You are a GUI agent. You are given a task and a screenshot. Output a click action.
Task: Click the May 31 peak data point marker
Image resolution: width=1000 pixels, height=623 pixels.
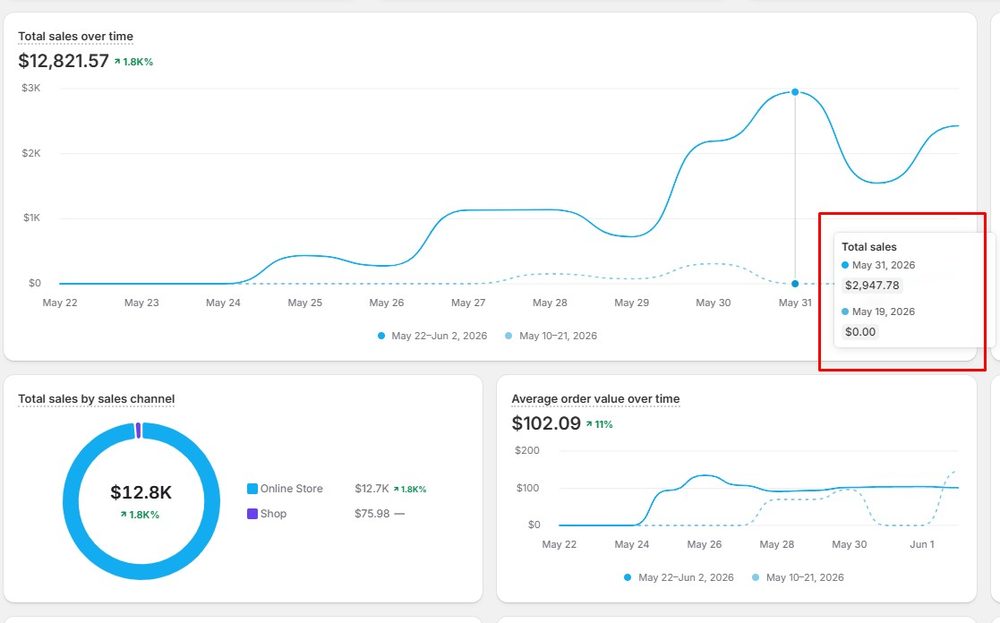(795, 92)
